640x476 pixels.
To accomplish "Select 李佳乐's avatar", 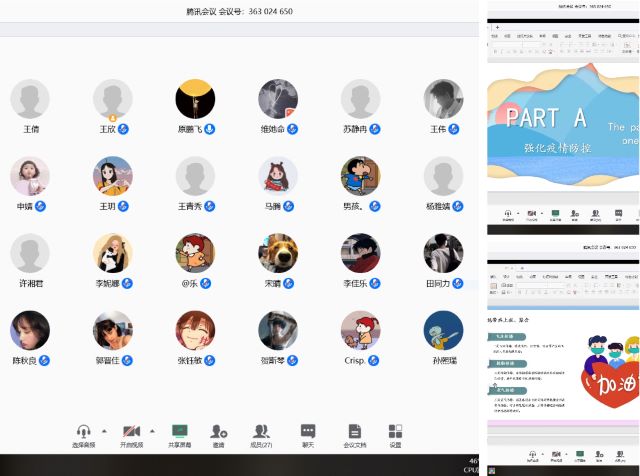I will pyautogui.click(x=360, y=253).
